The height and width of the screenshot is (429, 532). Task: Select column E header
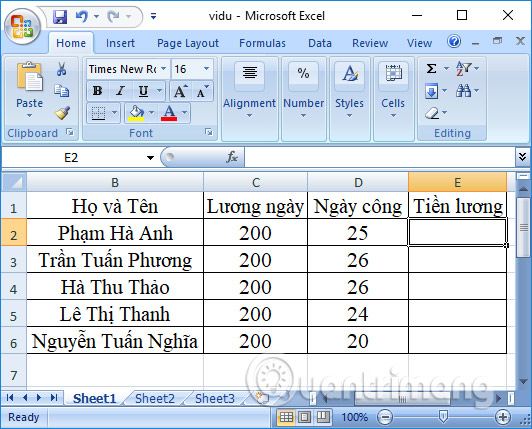[457, 182]
